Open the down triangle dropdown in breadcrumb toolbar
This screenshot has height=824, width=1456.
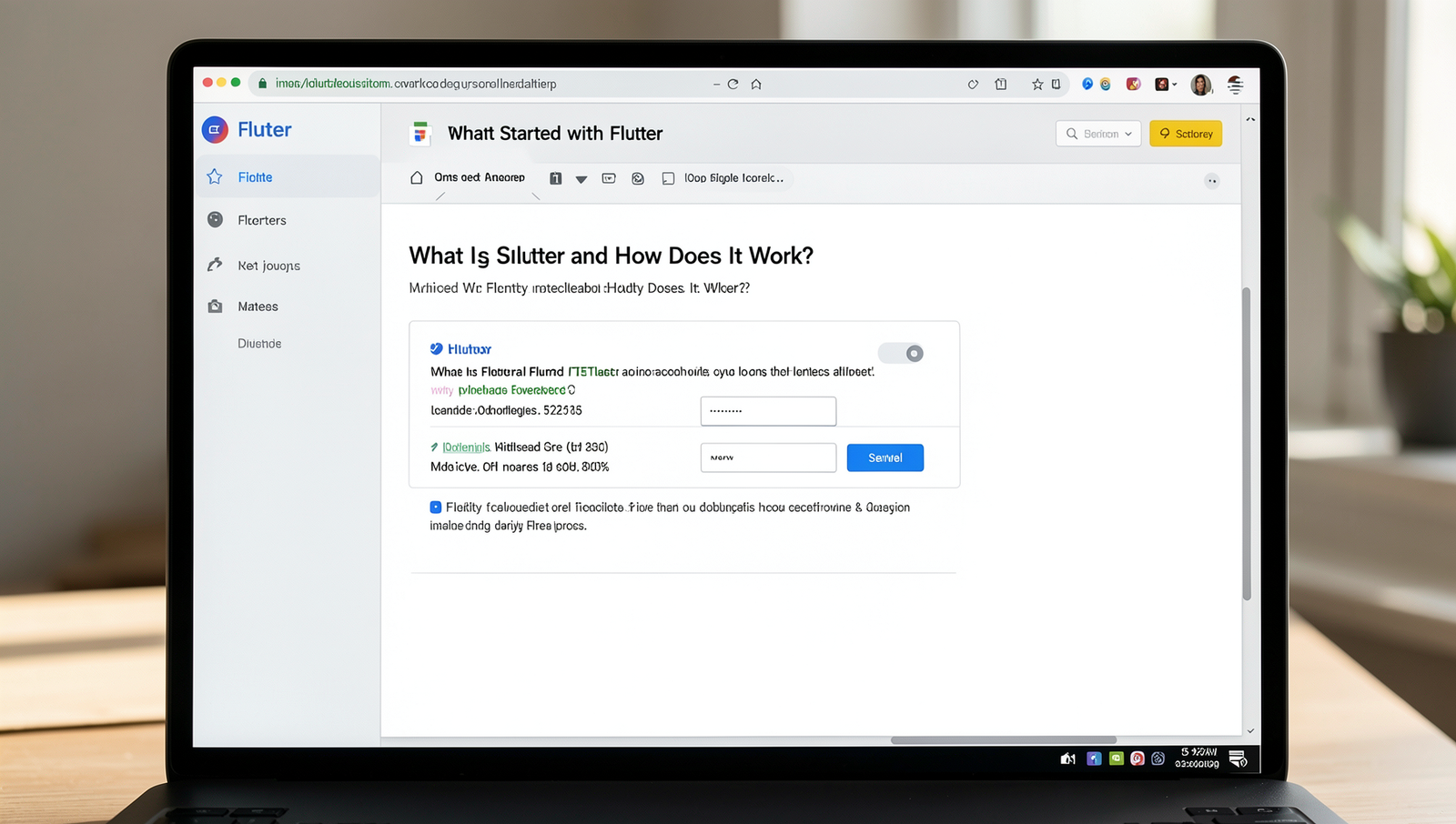click(x=581, y=179)
